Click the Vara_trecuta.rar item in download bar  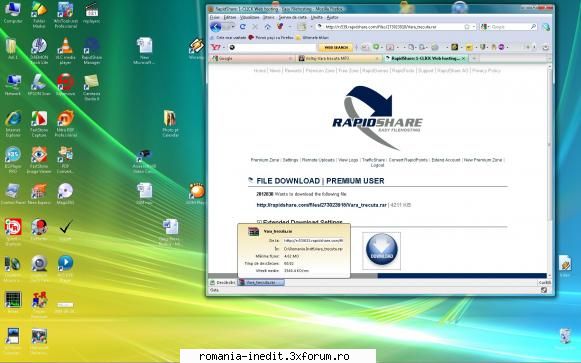click(261, 282)
